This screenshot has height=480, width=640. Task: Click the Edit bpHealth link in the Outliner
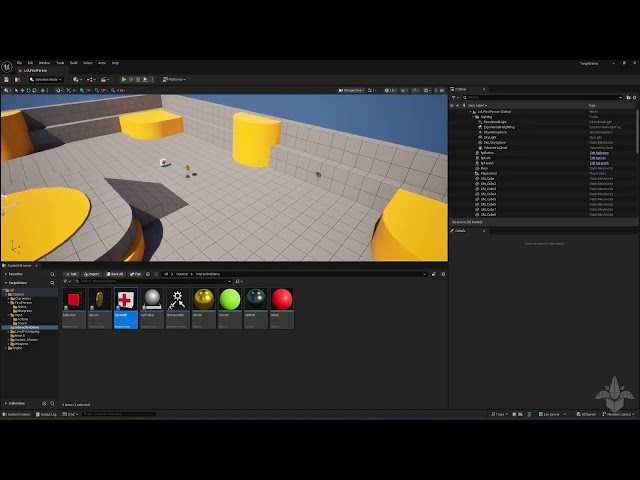click(x=599, y=163)
